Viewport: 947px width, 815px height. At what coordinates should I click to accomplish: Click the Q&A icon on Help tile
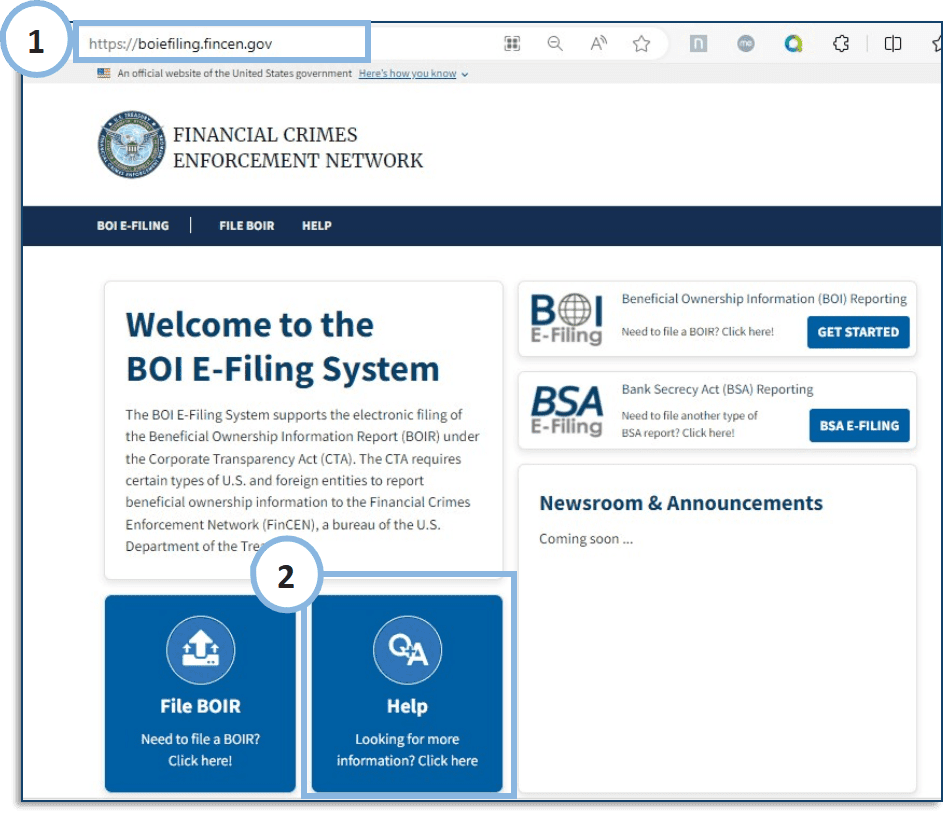(x=407, y=651)
